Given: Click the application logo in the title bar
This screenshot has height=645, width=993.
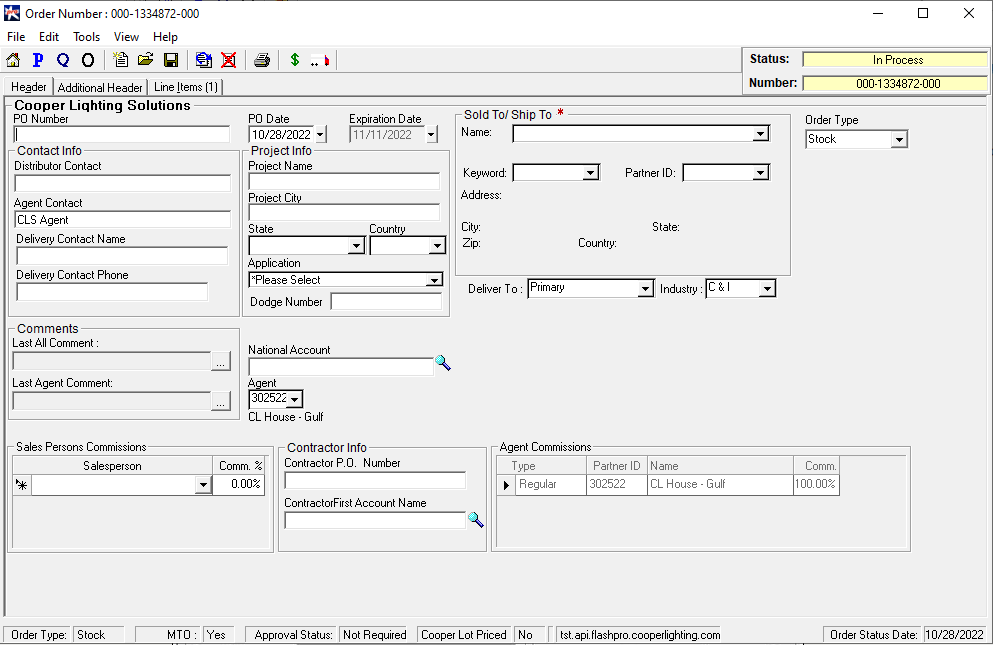Looking at the screenshot, I should click(12, 13).
